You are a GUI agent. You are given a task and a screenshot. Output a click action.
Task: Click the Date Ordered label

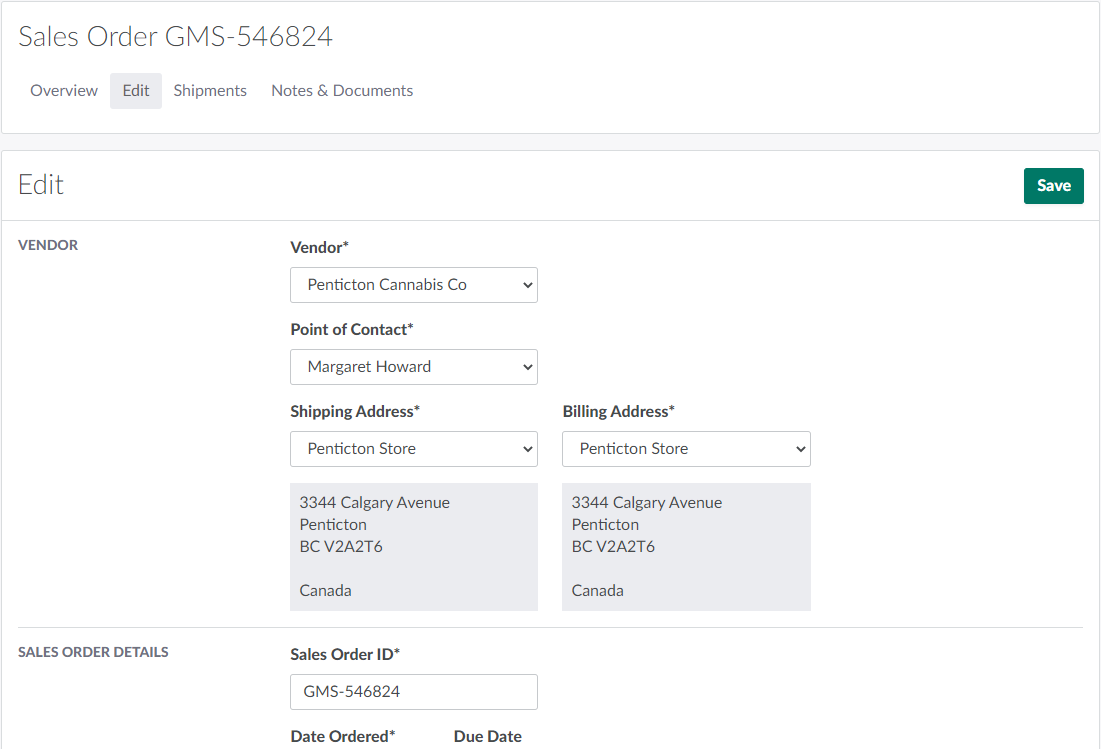click(343, 736)
